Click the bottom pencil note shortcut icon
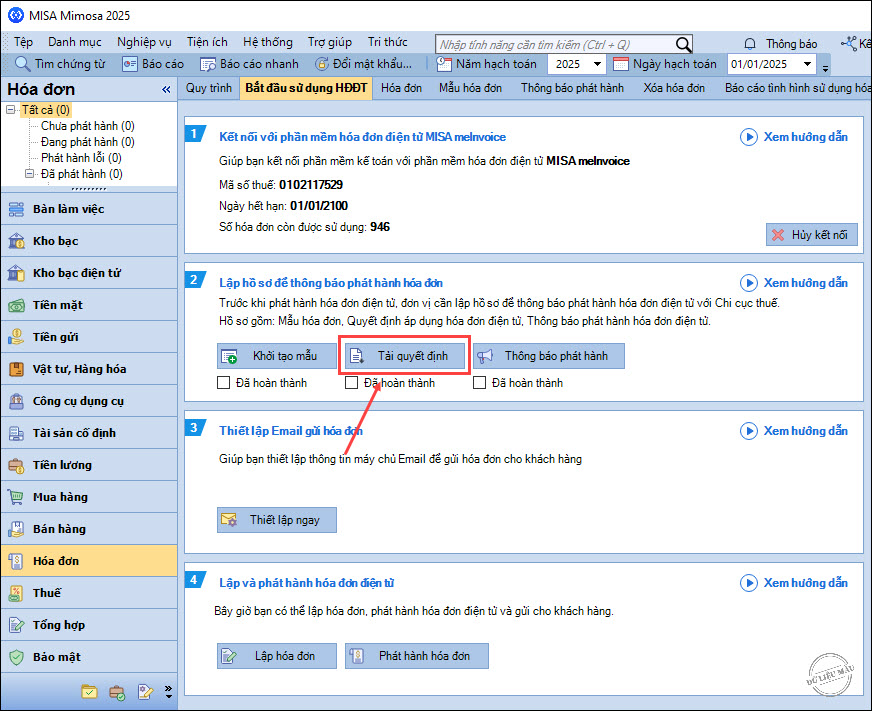The height and width of the screenshot is (711, 872). click(145, 692)
